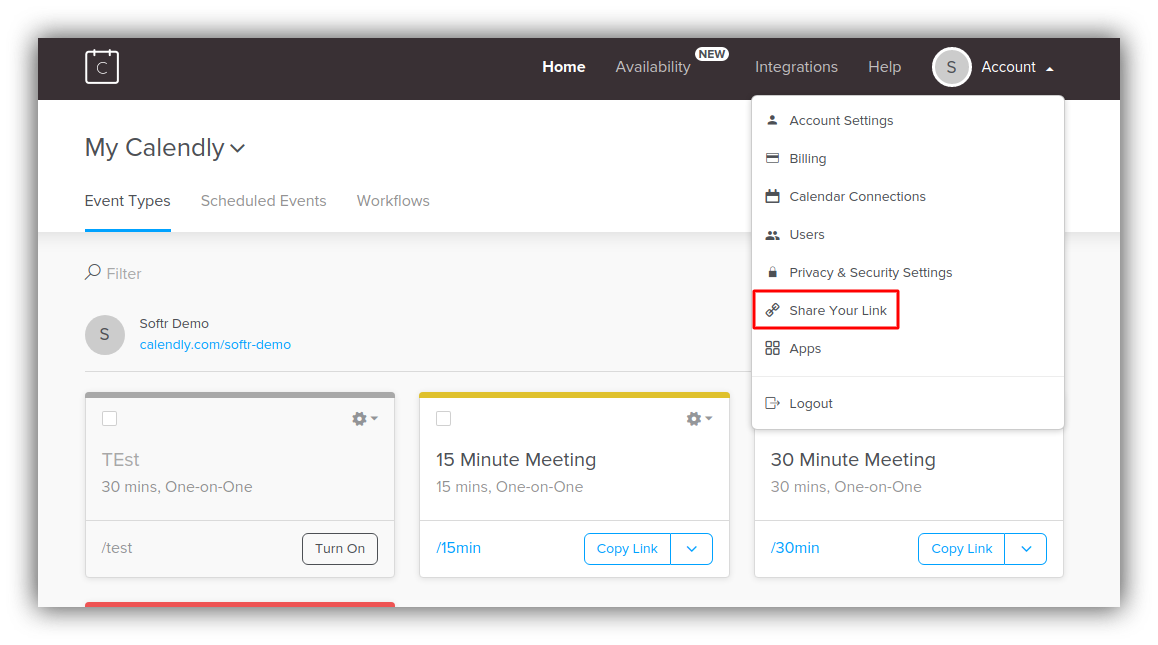Image resolution: width=1158 pixels, height=645 pixels.
Task: Collapse the Account menu arrow
Action: [x=1049, y=69]
